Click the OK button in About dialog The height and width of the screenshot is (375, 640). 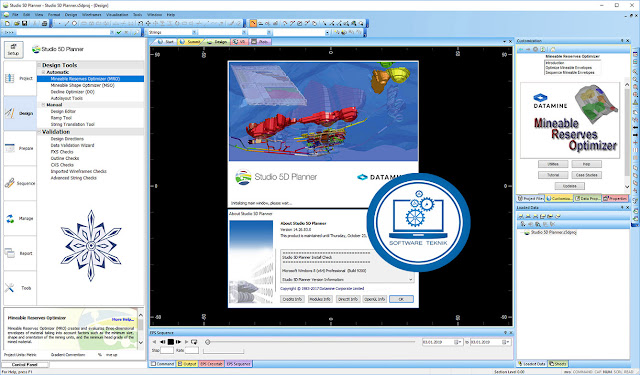401,299
